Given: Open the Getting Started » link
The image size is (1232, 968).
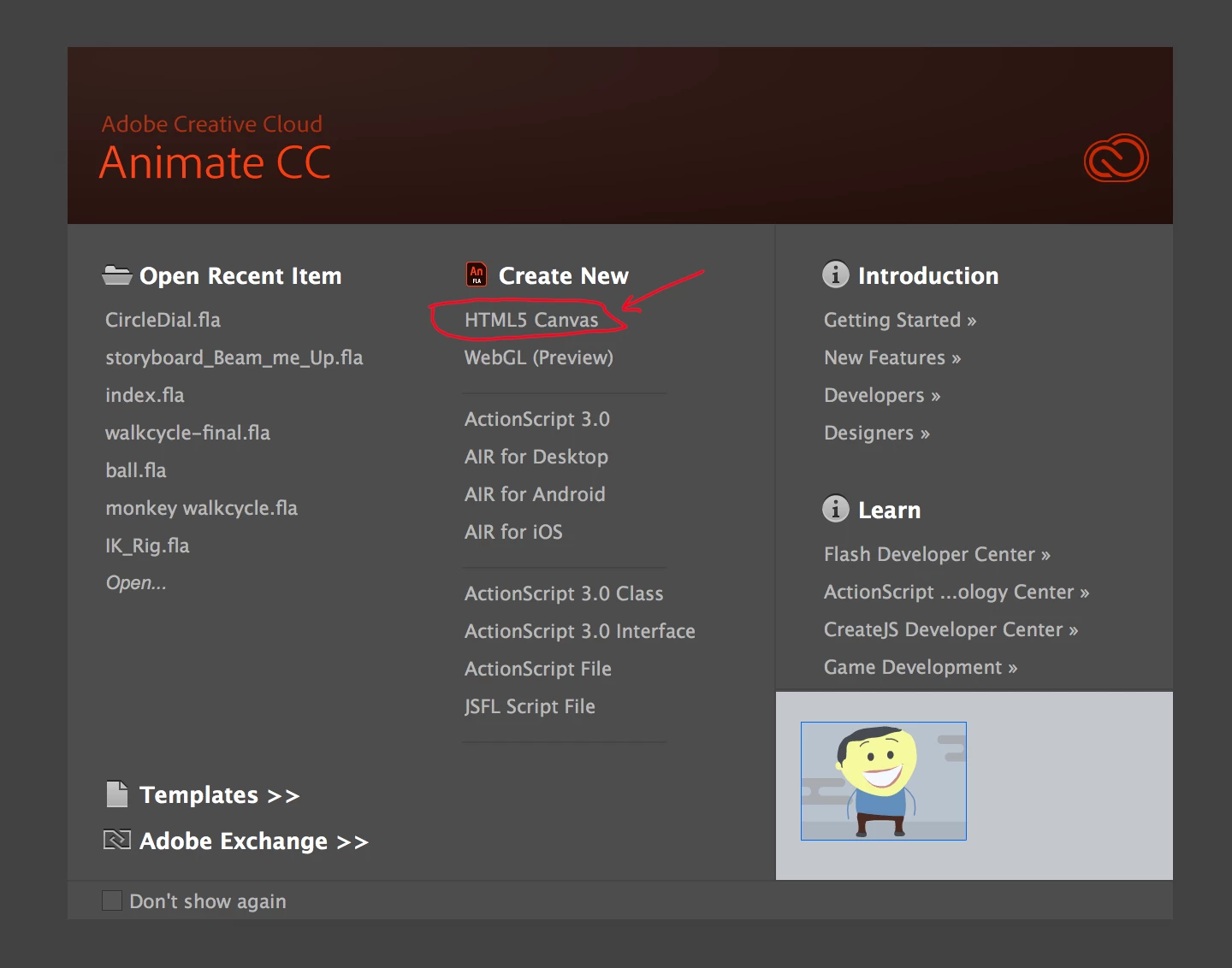Looking at the screenshot, I should pyautogui.click(x=900, y=320).
